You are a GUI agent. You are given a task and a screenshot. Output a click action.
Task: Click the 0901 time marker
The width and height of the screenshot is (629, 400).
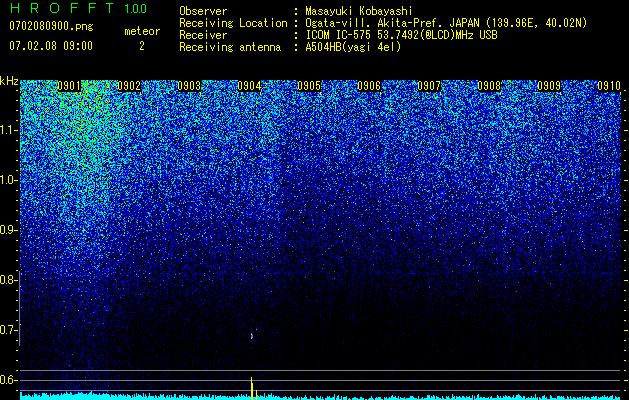pos(69,86)
